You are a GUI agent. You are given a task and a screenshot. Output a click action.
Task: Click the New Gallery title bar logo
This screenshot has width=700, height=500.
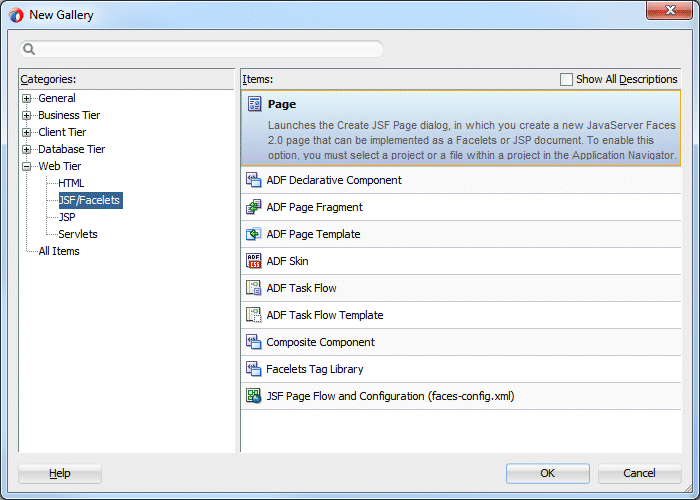(x=16, y=15)
